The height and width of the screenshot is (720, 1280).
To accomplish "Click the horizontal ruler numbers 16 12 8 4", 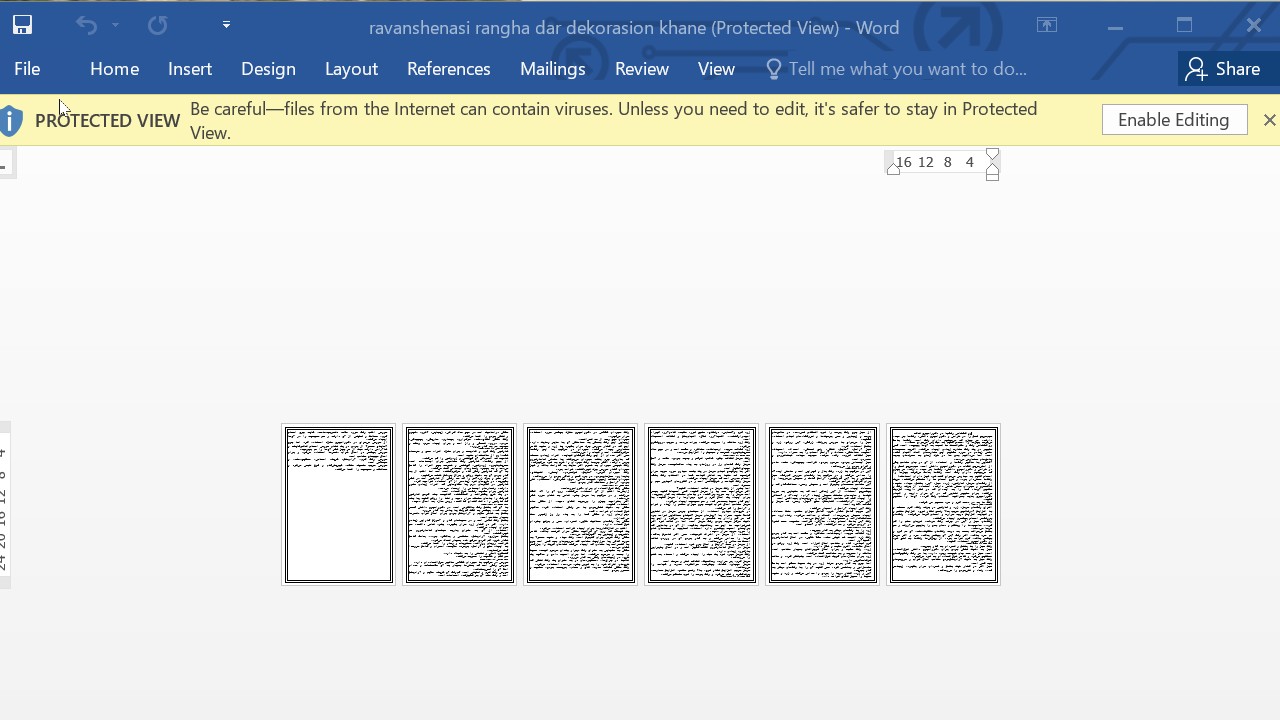I will click(x=935, y=162).
